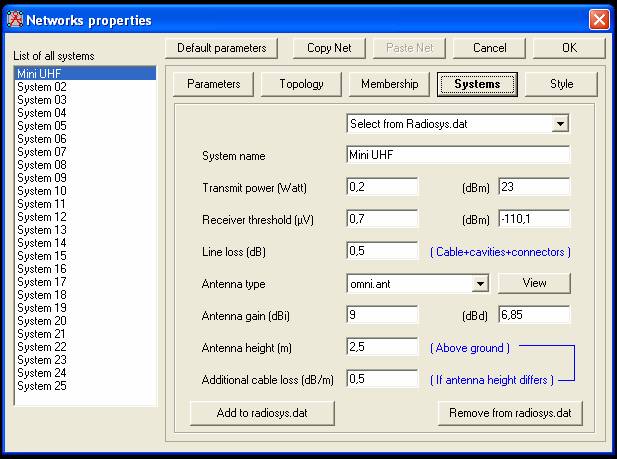
Task: Click Add to radiosys.dat button
Action: tap(262, 413)
